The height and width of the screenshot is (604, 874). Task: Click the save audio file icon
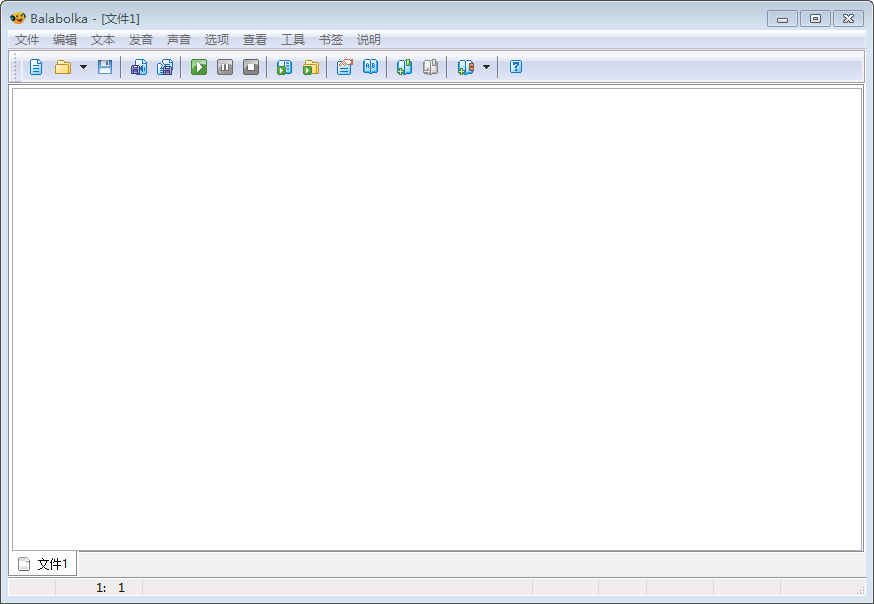point(139,67)
